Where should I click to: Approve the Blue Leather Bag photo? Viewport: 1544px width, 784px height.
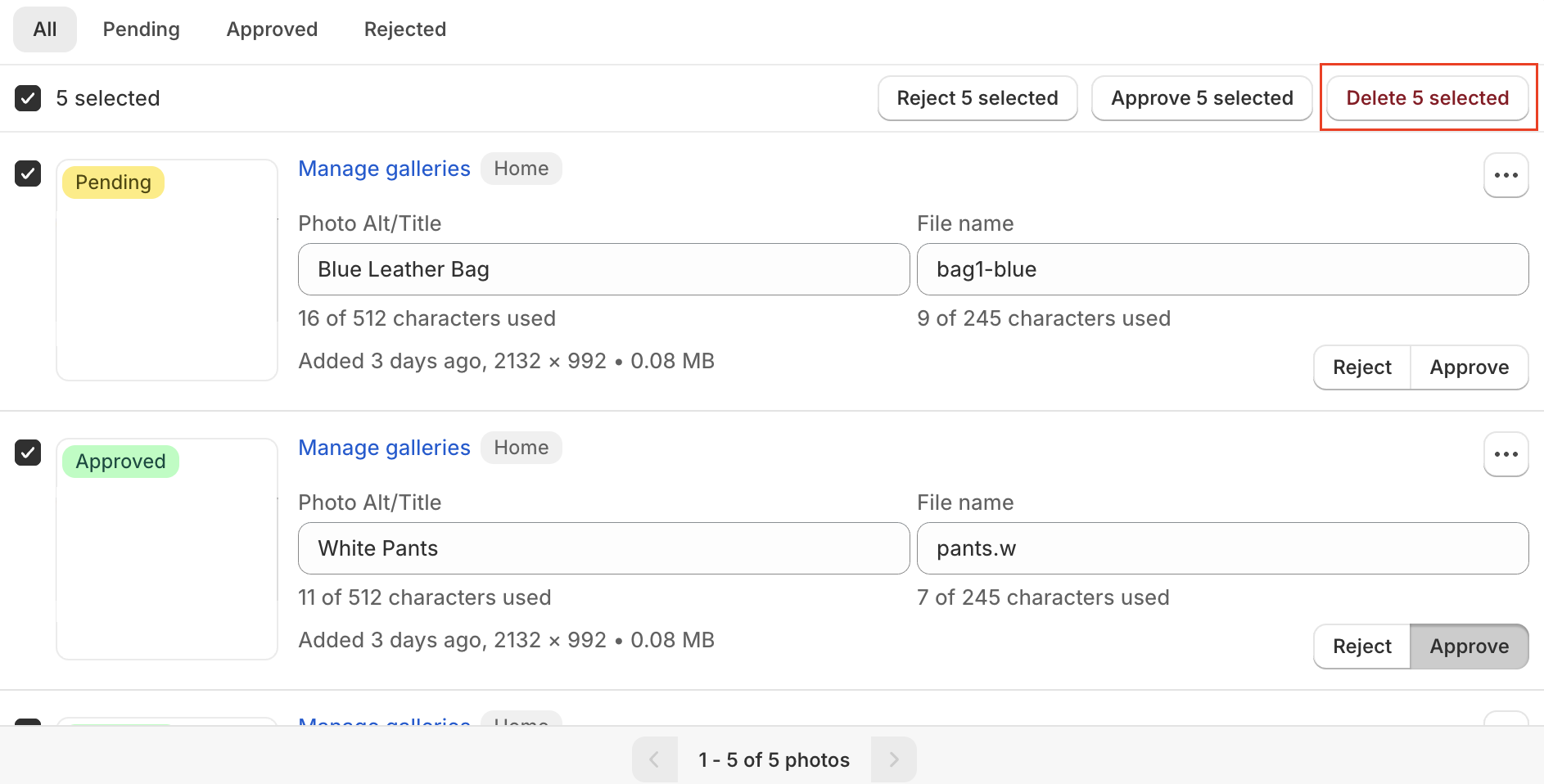1469,367
